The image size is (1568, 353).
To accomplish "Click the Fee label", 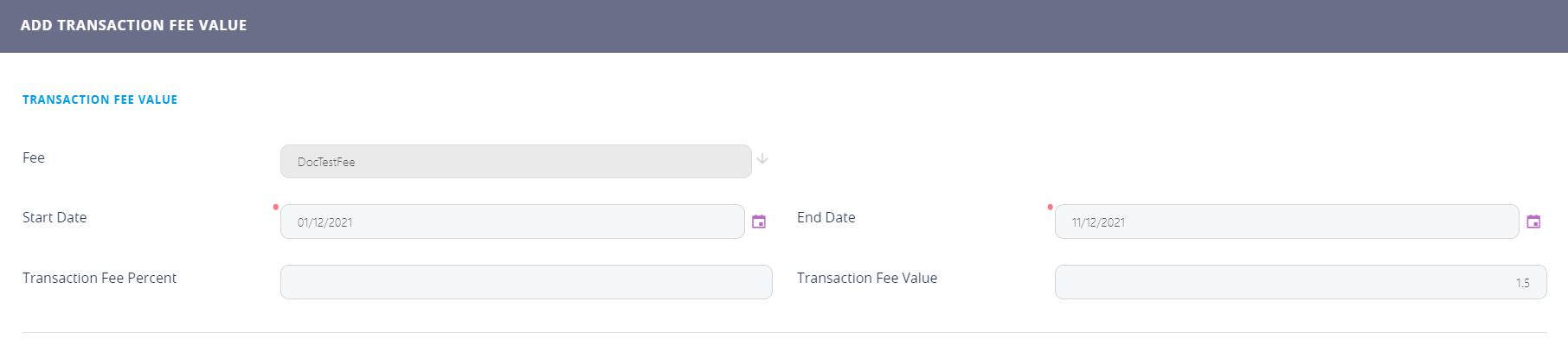I will (x=34, y=158).
